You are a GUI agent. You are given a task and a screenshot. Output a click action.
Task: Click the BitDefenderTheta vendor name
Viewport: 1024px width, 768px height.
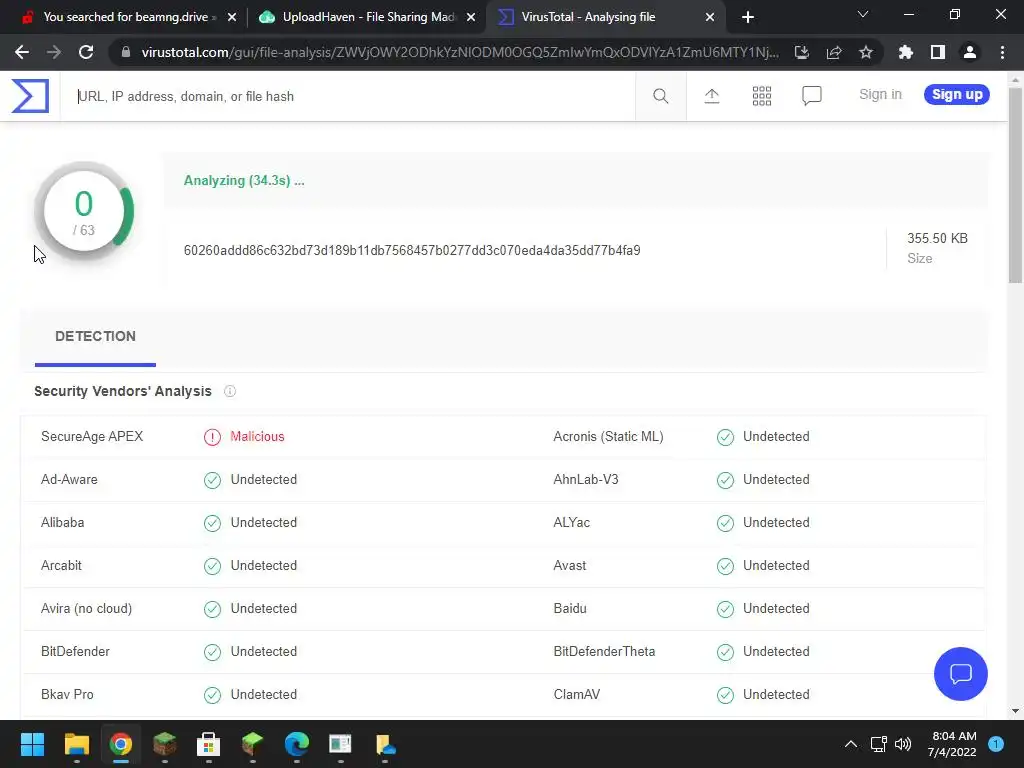[604, 652]
